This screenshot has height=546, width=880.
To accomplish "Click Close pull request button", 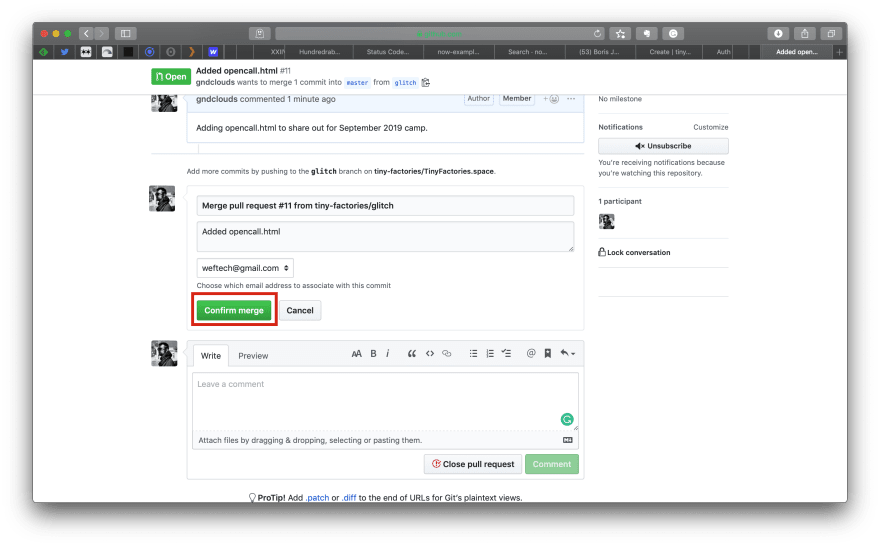I will (473, 464).
